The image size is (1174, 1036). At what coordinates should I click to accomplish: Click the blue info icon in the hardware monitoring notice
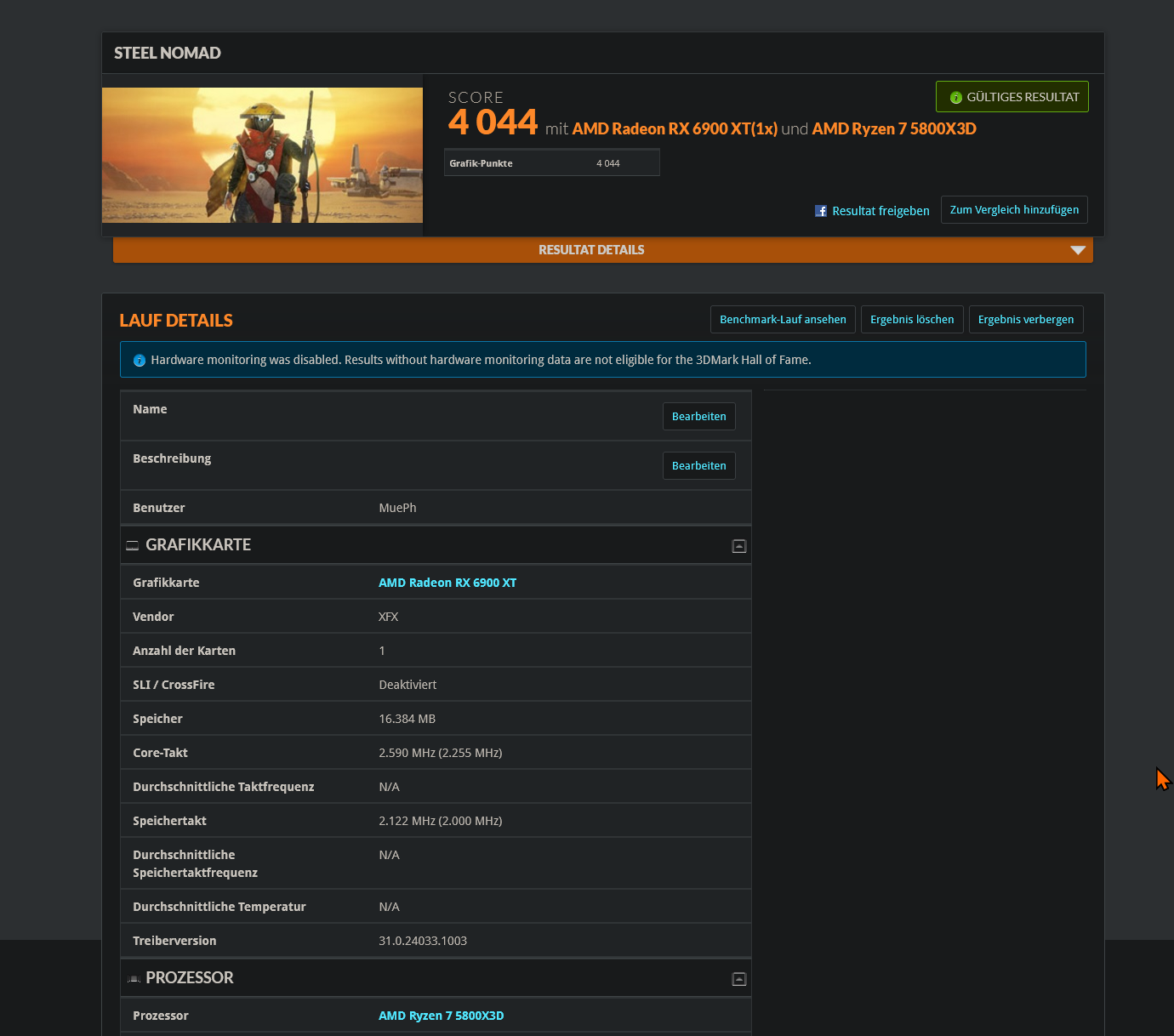coord(140,361)
